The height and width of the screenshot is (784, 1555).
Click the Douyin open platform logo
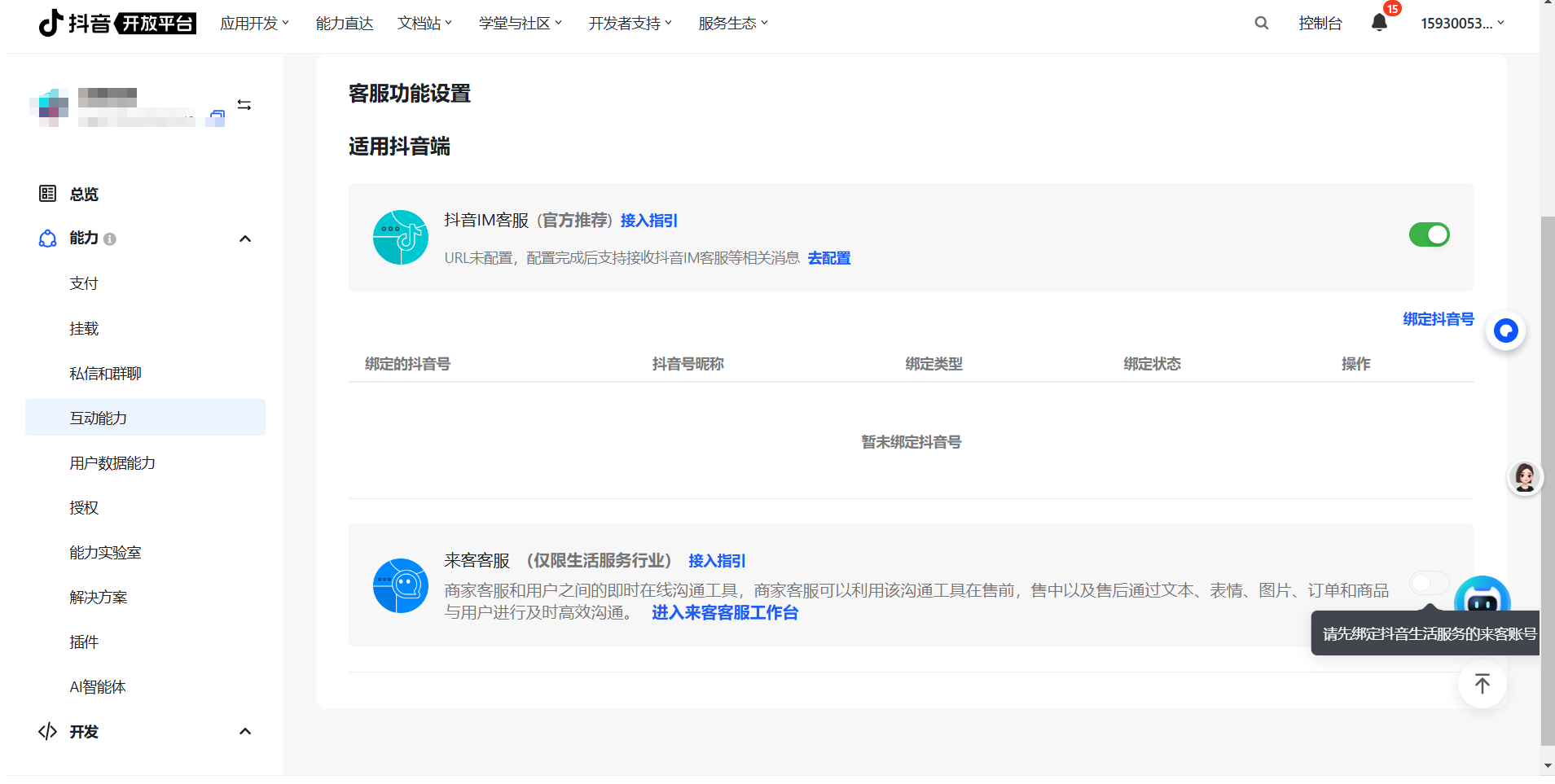tap(117, 23)
